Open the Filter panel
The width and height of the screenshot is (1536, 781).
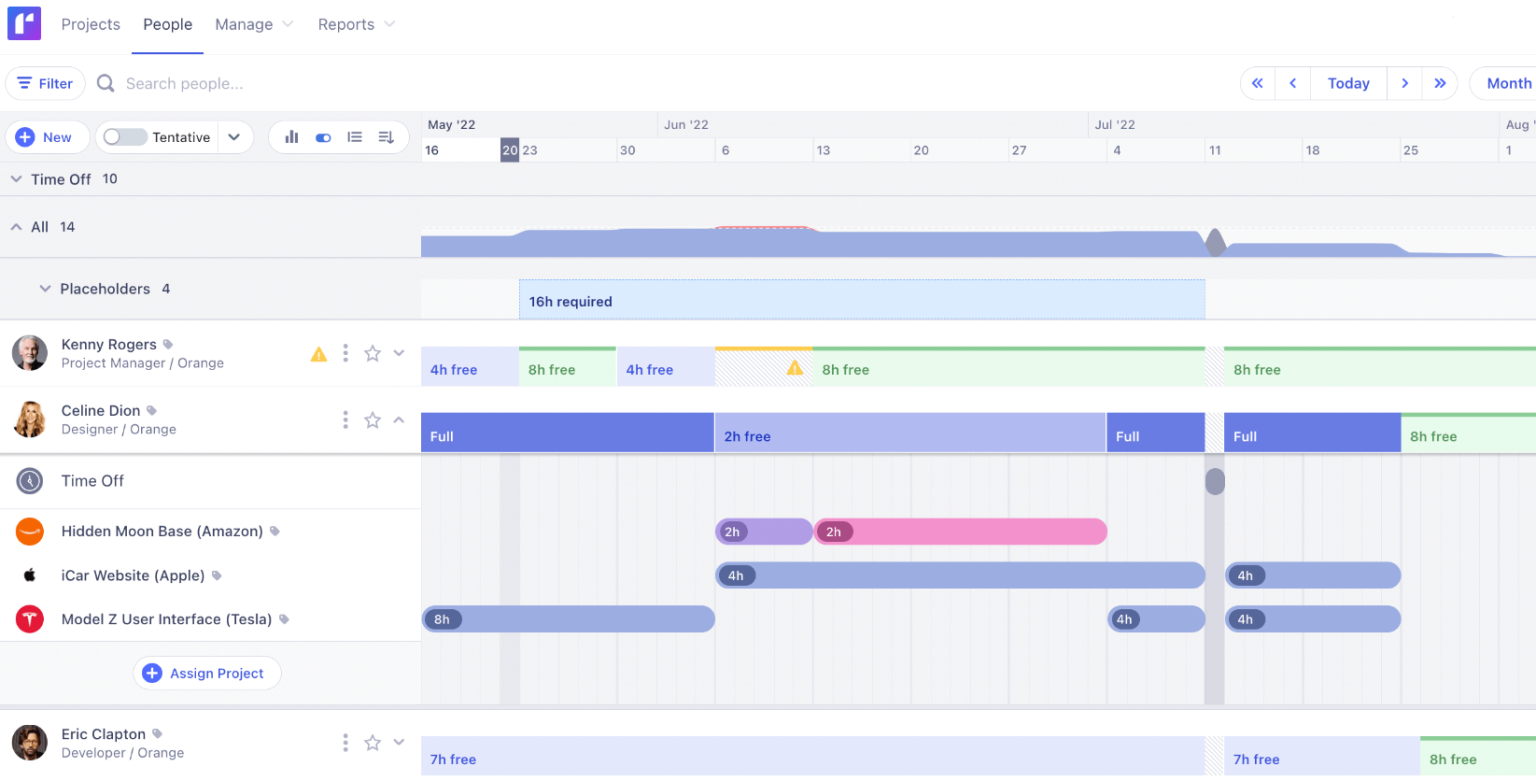pos(45,83)
